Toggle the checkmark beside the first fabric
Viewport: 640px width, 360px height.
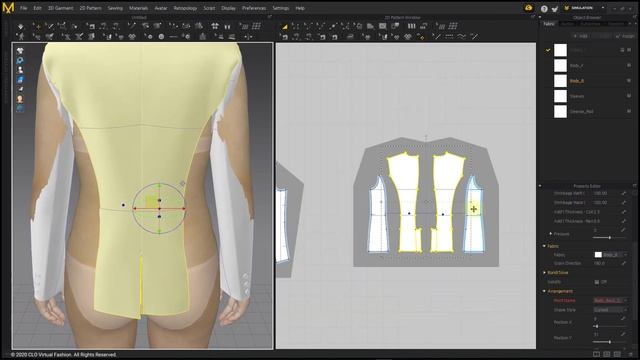click(x=548, y=50)
